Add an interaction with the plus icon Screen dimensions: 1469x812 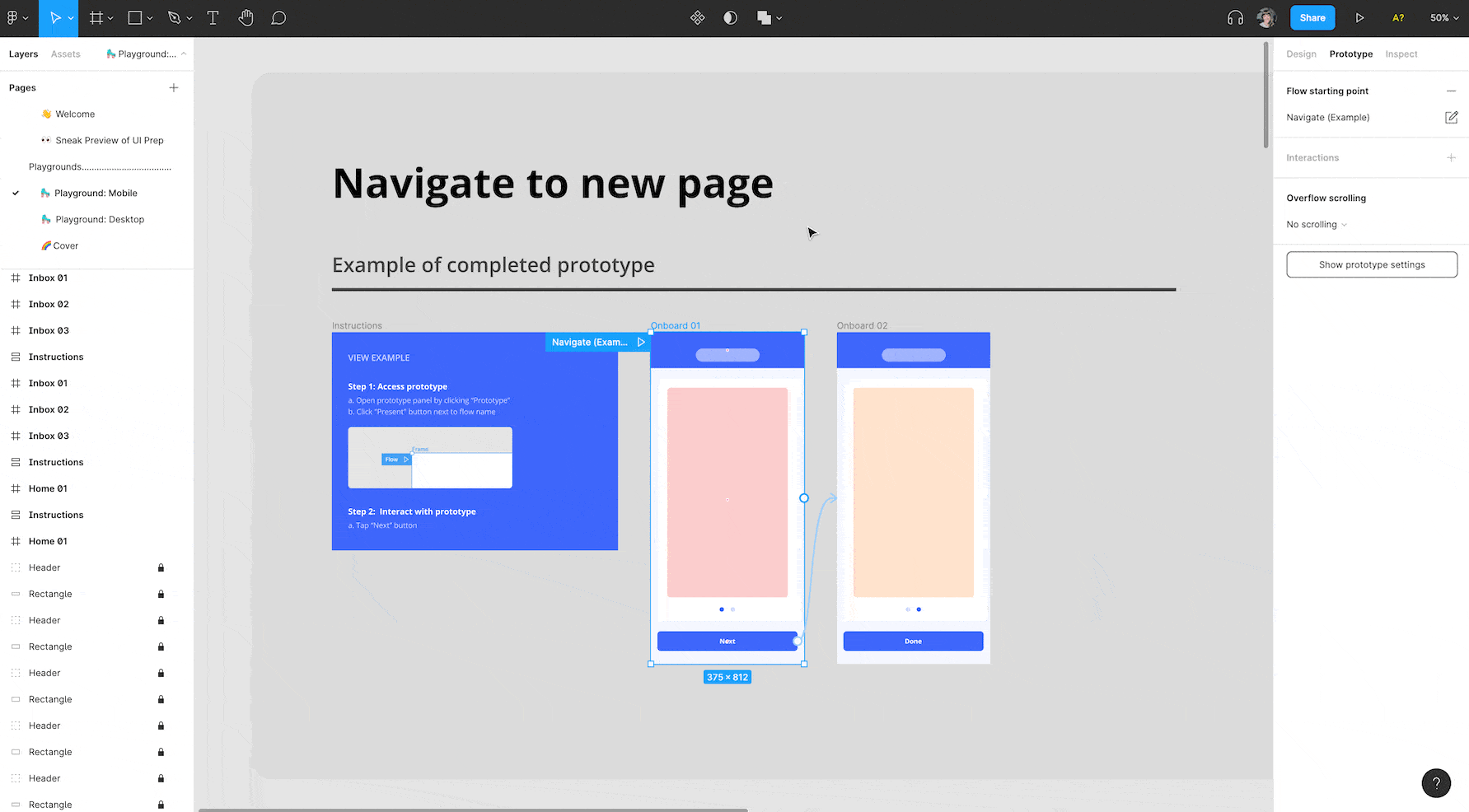tap(1451, 157)
